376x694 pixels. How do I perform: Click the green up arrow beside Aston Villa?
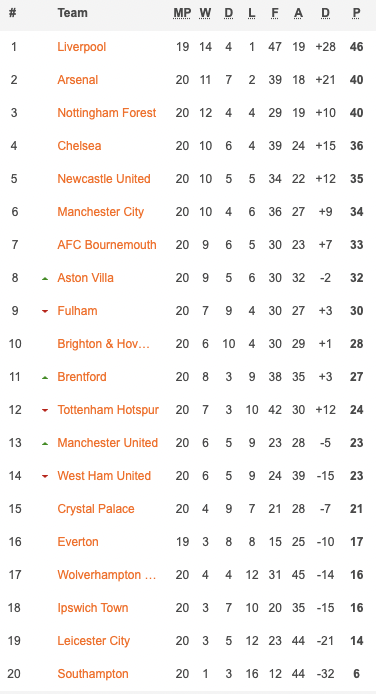click(x=45, y=279)
